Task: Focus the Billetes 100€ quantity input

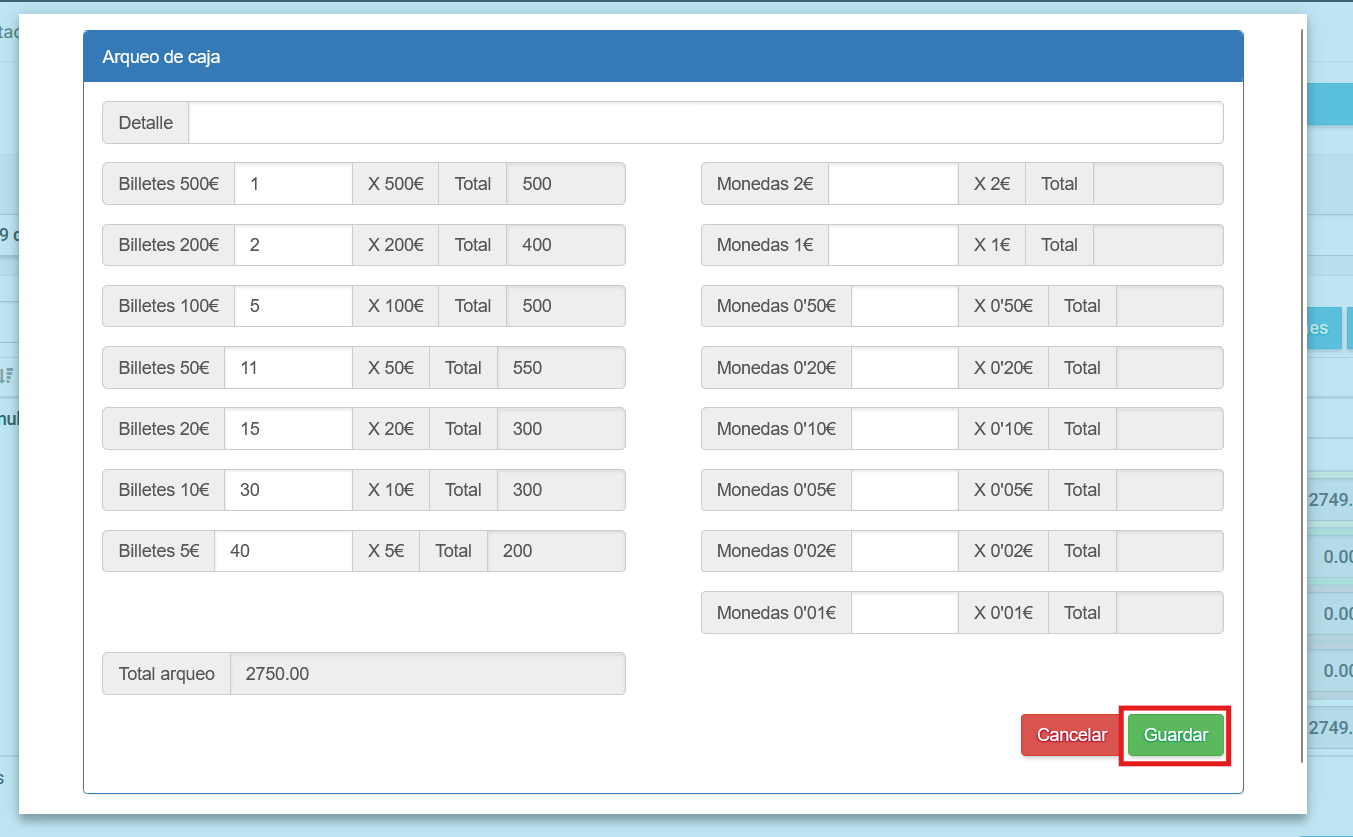Action: tap(293, 306)
